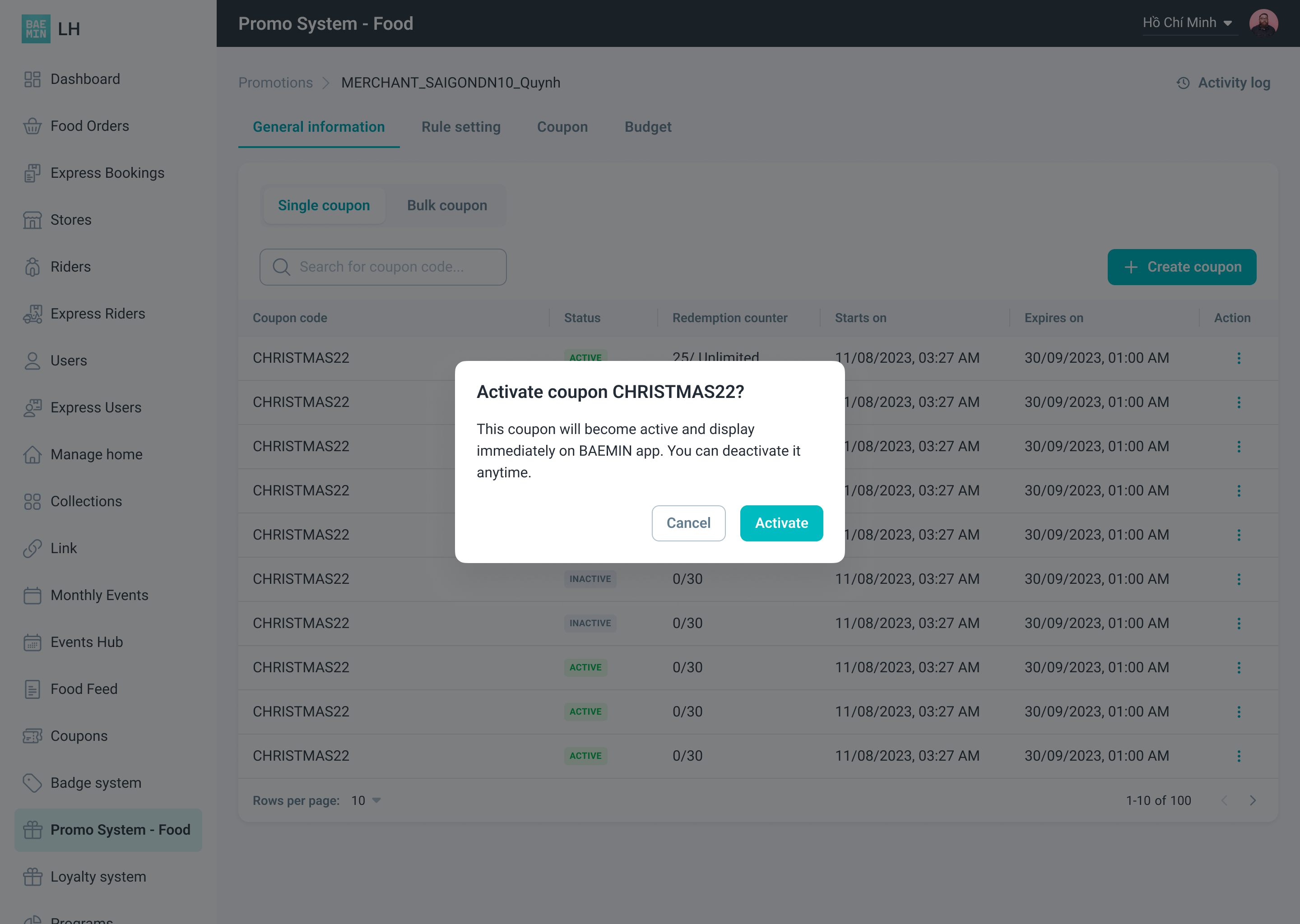Click the Search for coupon code field
The width and height of the screenshot is (1300, 924).
click(x=383, y=267)
